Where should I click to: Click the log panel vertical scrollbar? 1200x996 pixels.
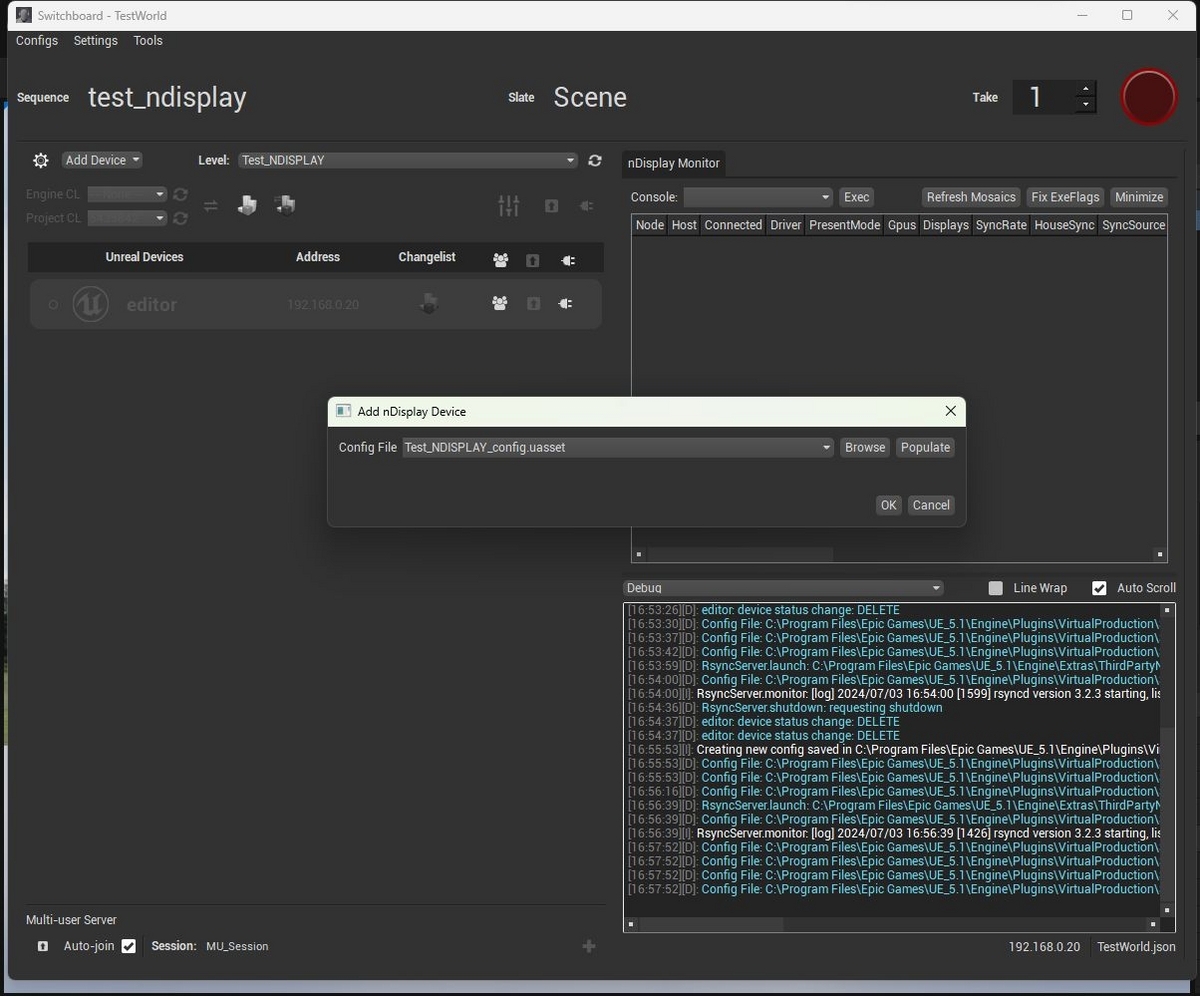pyautogui.click(x=1167, y=760)
